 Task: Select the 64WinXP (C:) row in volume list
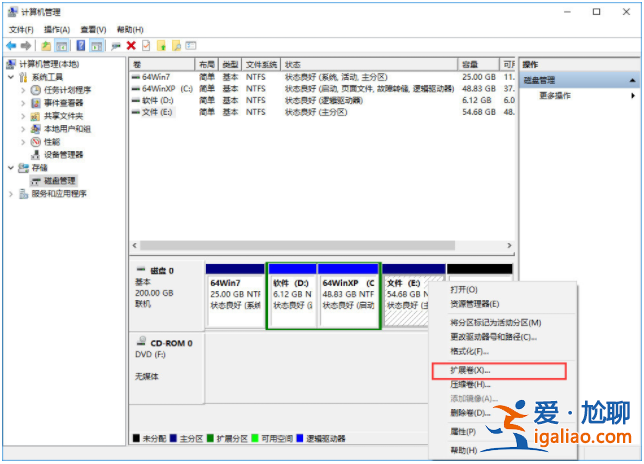322,89
